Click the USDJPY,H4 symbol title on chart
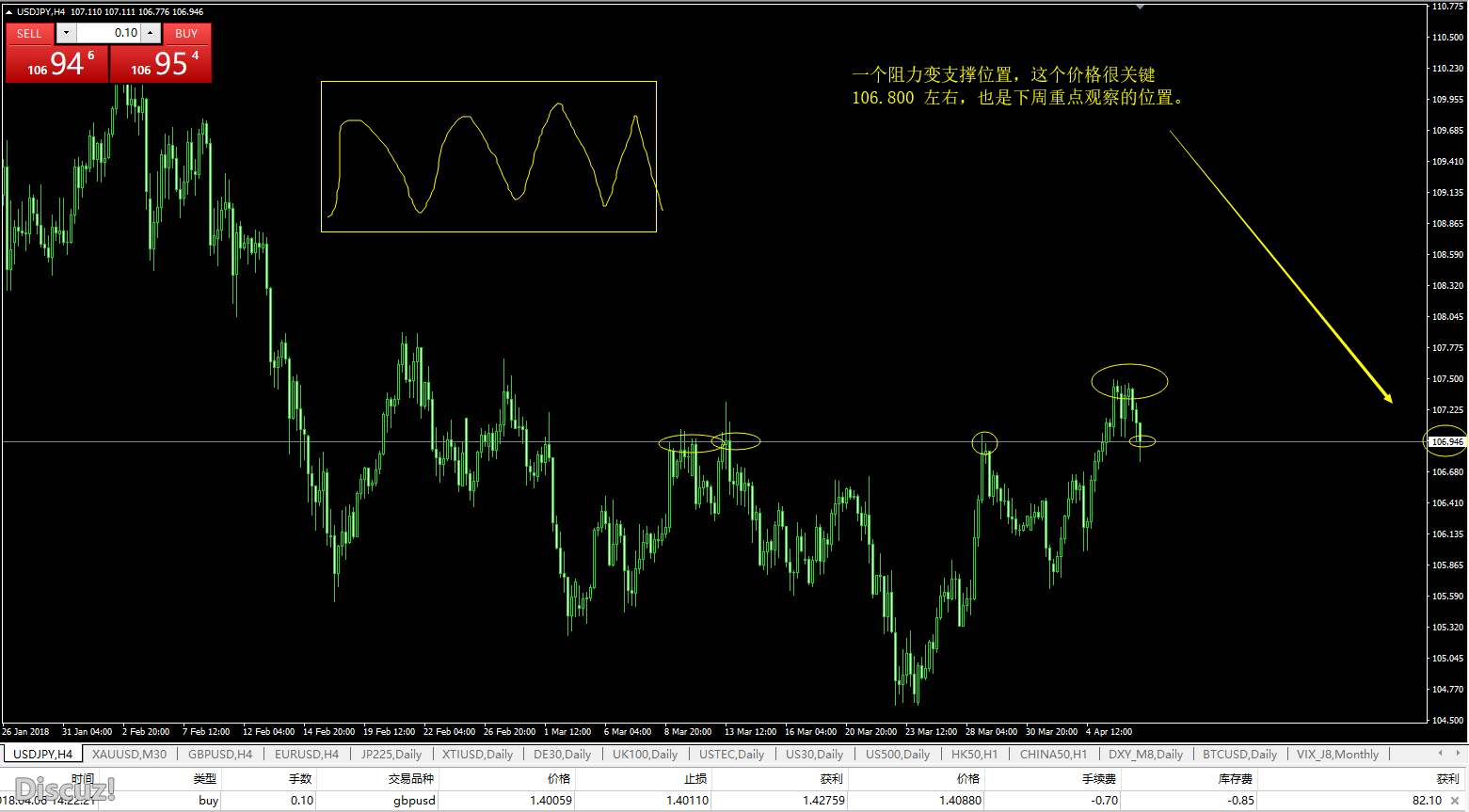Image resolution: width=1469 pixels, height=812 pixels. tap(41, 12)
